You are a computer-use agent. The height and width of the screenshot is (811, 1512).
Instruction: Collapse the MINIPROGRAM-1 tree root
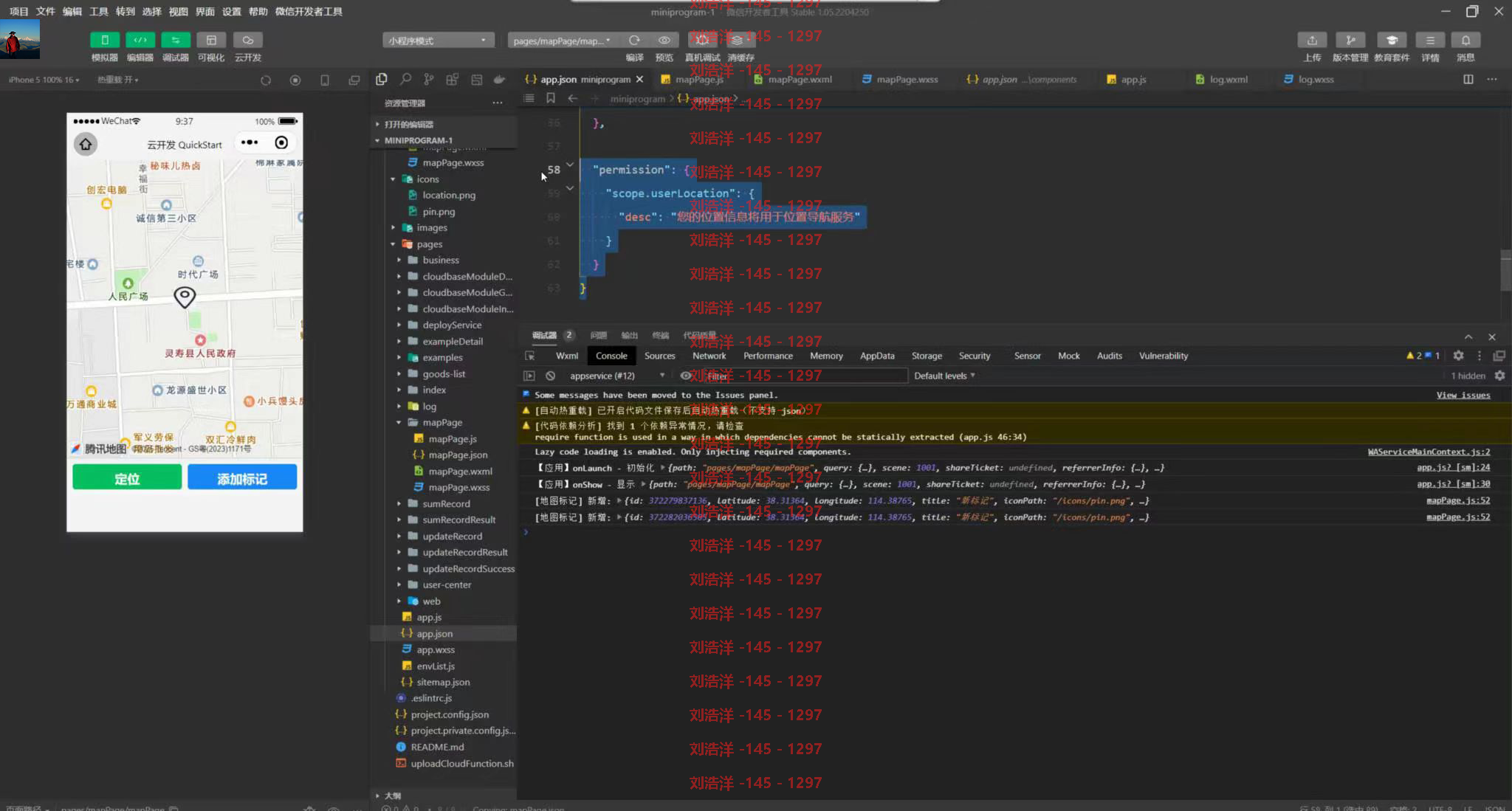tap(377, 140)
